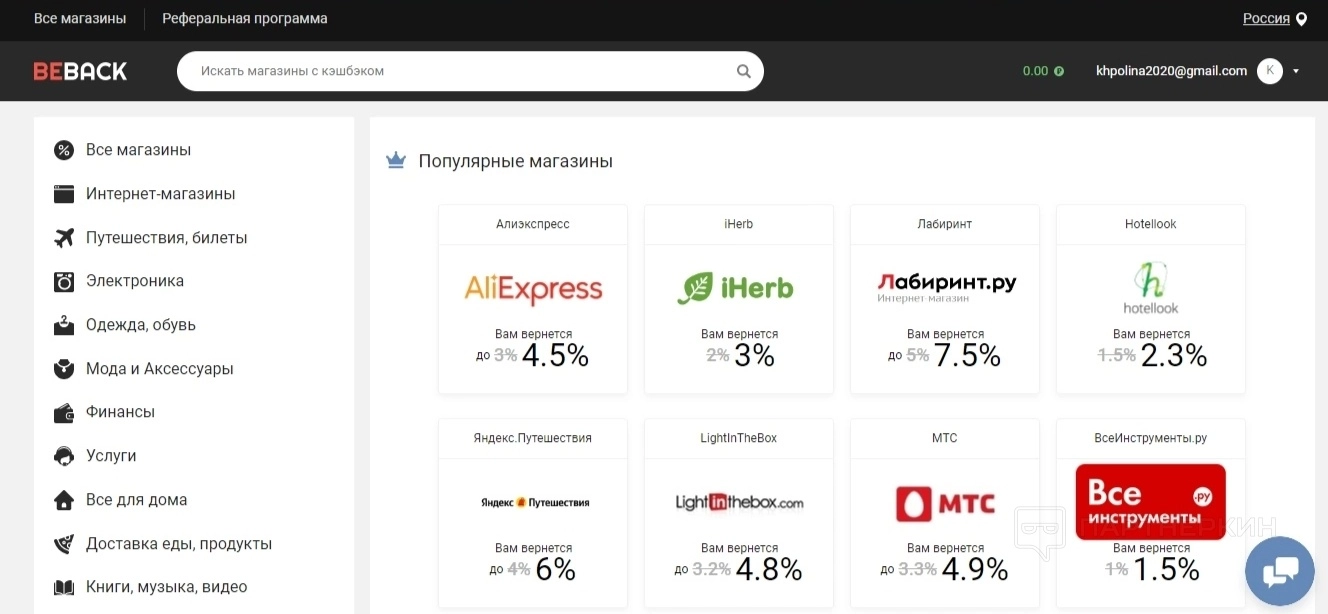Click the Алиэкспресс card title
The width and height of the screenshot is (1328, 614).
[x=533, y=224]
